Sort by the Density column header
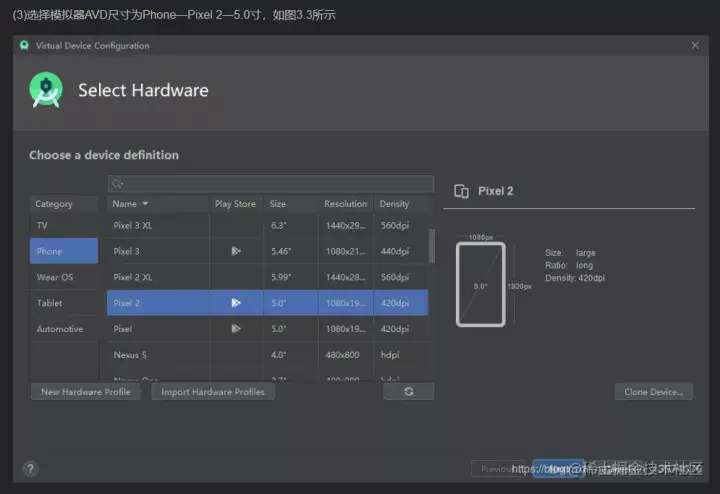 pos(400,204)
